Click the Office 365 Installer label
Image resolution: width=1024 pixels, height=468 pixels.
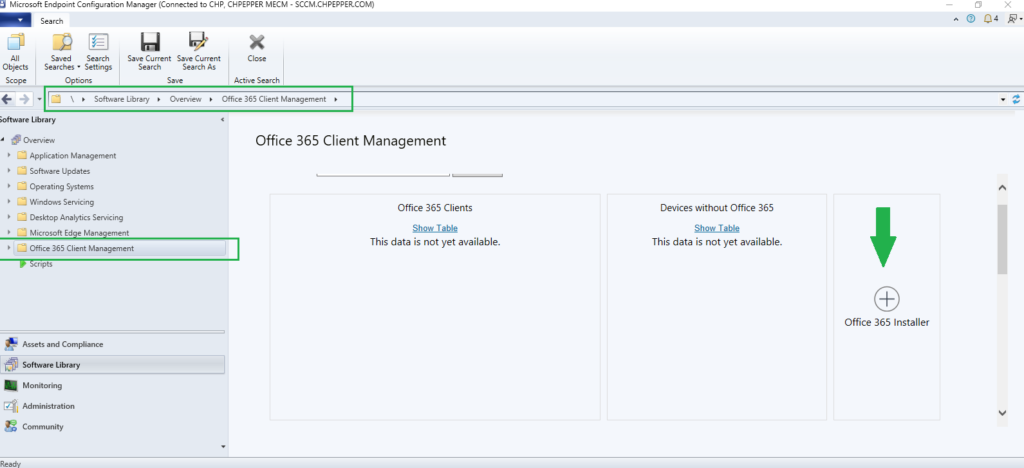tap(886, 322)
